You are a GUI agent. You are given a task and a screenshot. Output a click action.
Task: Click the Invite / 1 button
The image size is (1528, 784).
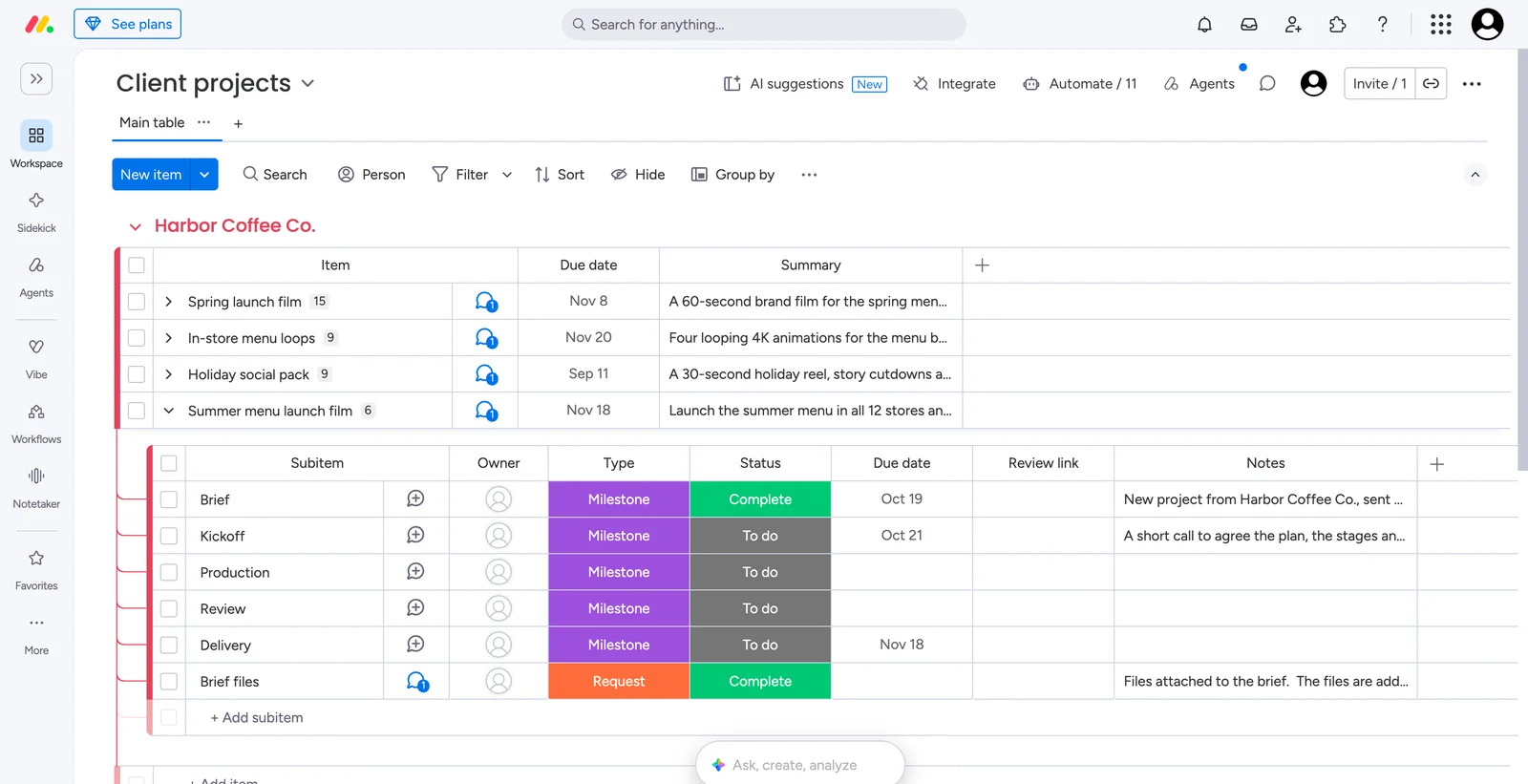[x=1379, y=84]
